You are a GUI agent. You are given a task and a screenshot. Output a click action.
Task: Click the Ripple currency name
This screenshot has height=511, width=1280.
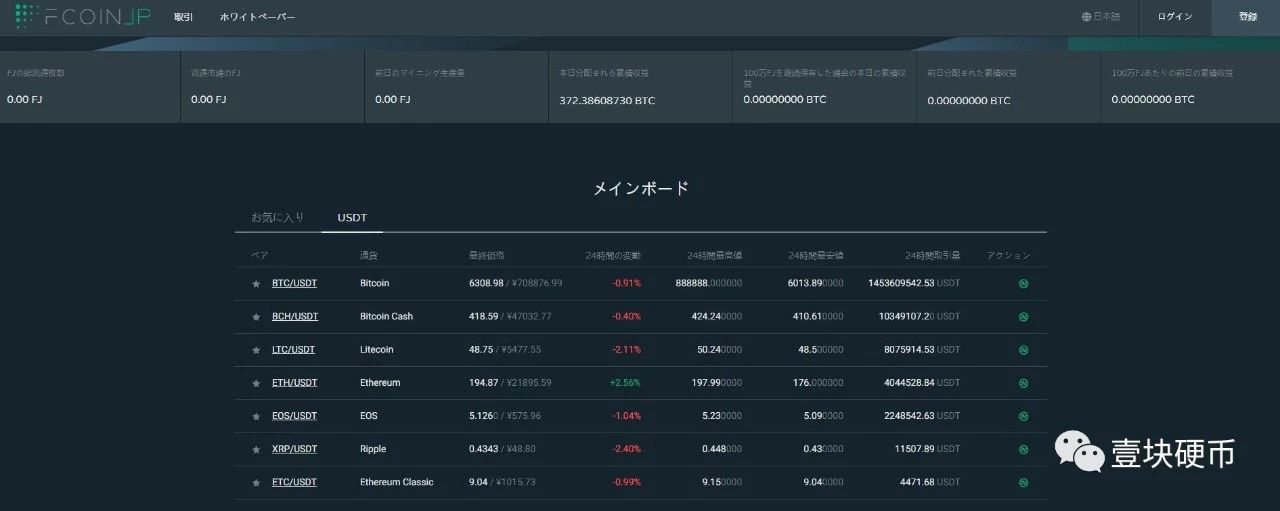(373, 449)
